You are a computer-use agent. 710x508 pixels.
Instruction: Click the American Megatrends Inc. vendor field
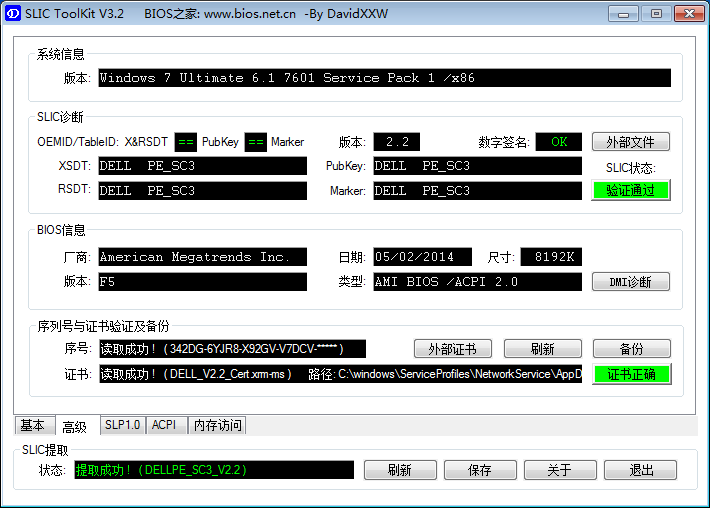tap(202, 257)
